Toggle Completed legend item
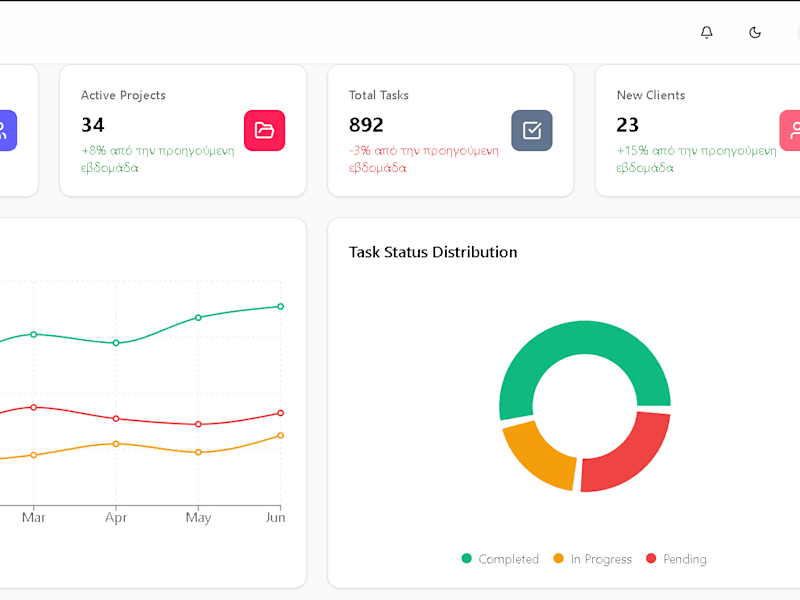The width and height of the screenshot is (800, 600). pyautogui.click(x=500, y=559)
